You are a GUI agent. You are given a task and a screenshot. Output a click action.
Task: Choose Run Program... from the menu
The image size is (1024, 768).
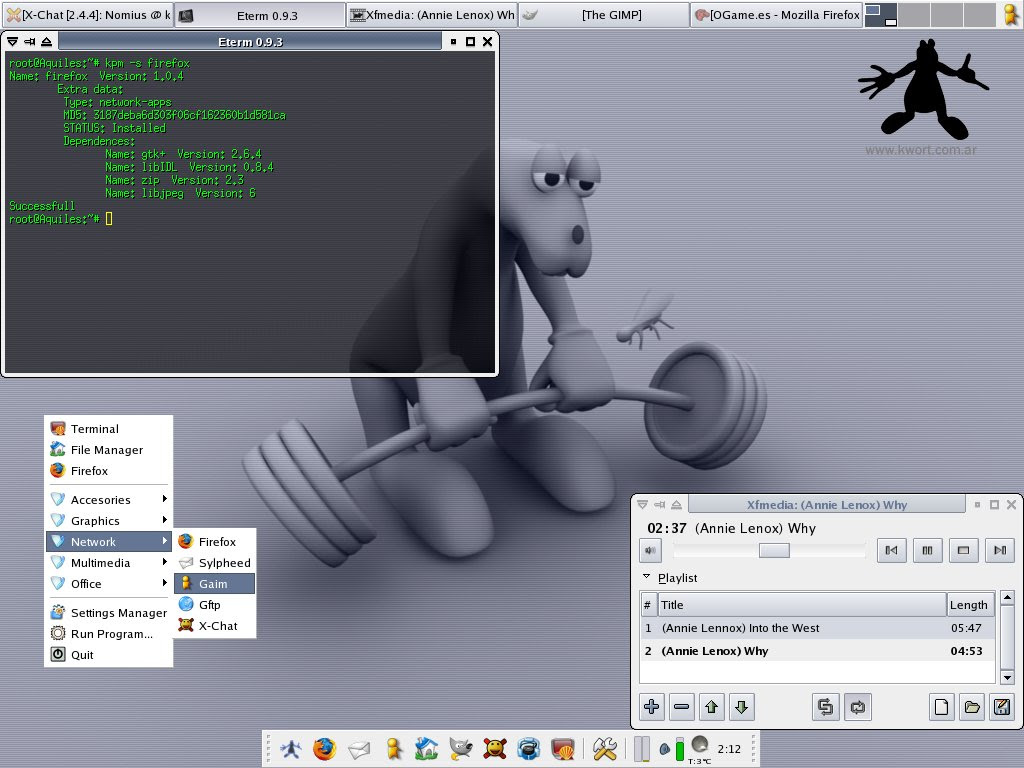coord(108,633)
